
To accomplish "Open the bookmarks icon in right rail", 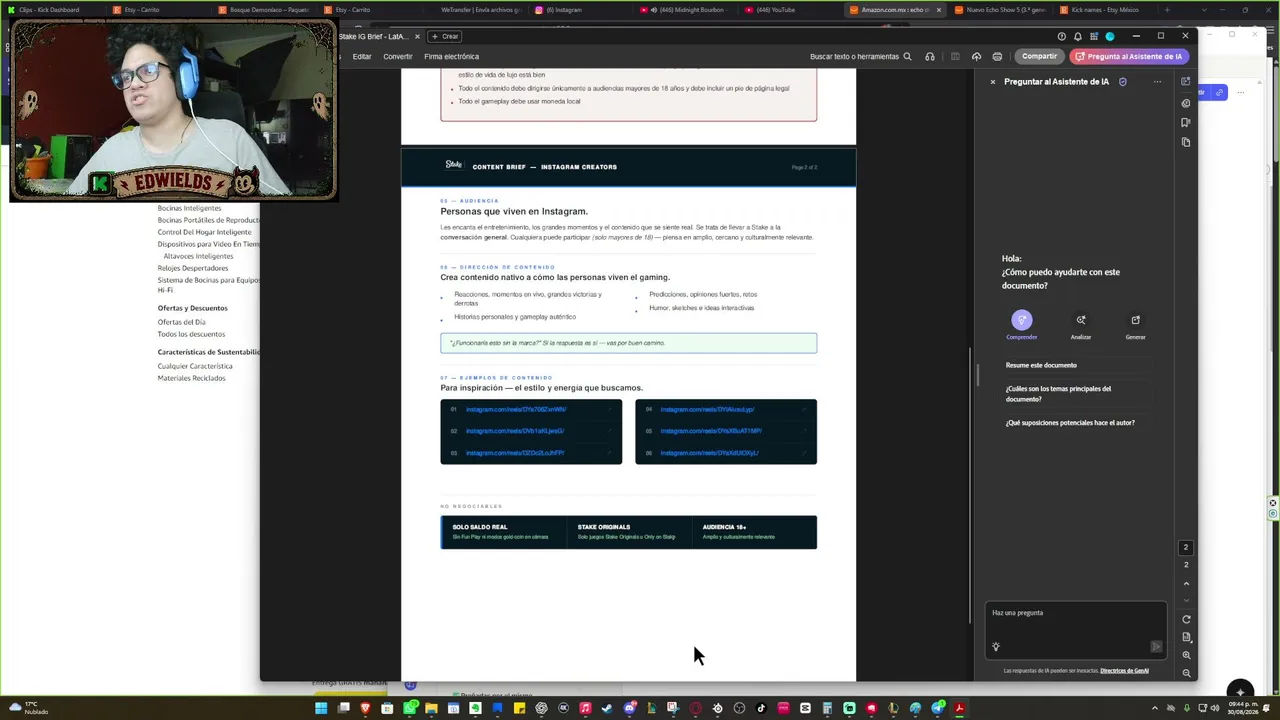I will point(1186,122).
